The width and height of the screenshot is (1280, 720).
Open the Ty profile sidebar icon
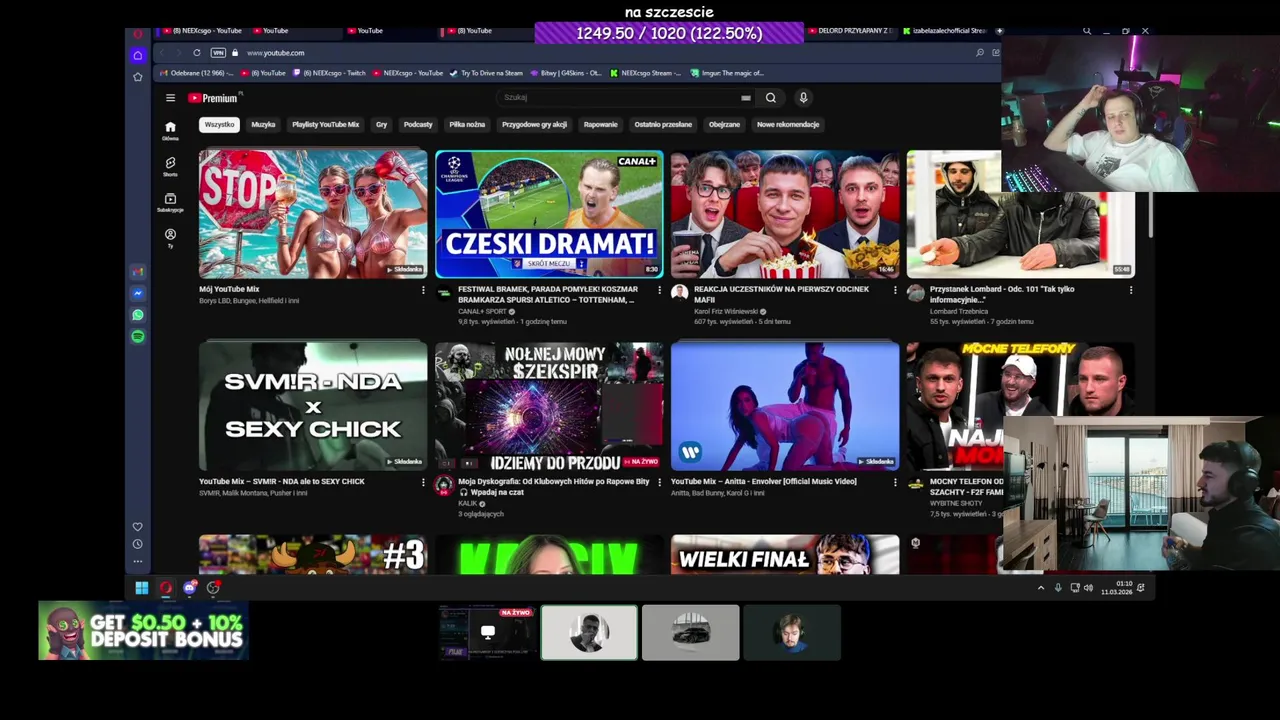[170, 237]
